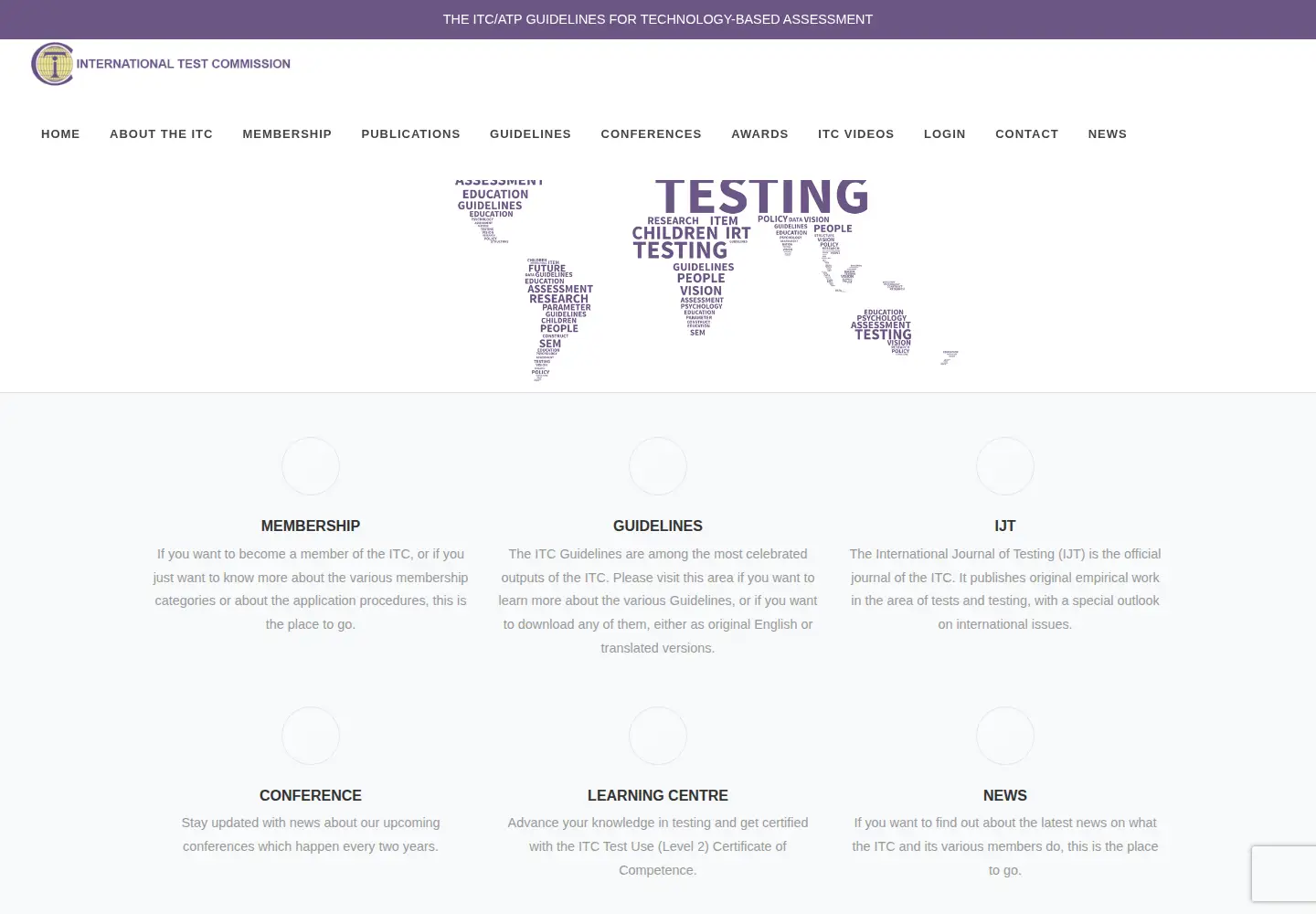Screen dimensions: 1316x914
Task: Open the Conferences menu
Action: 651,133
